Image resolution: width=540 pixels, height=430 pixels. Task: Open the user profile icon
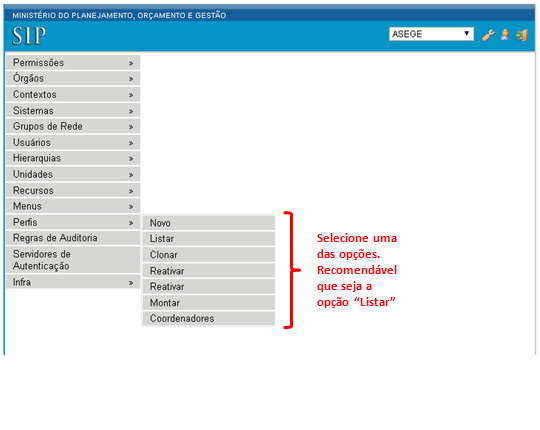505,35
